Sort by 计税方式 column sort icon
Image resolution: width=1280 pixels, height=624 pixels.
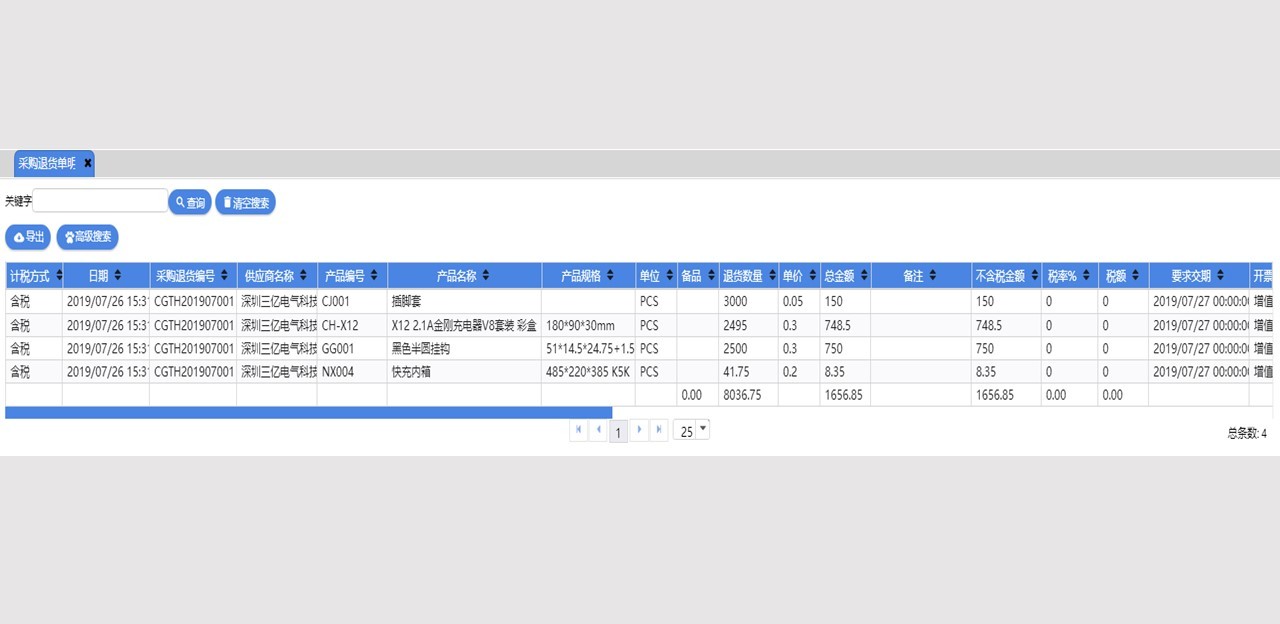(58, 275)
